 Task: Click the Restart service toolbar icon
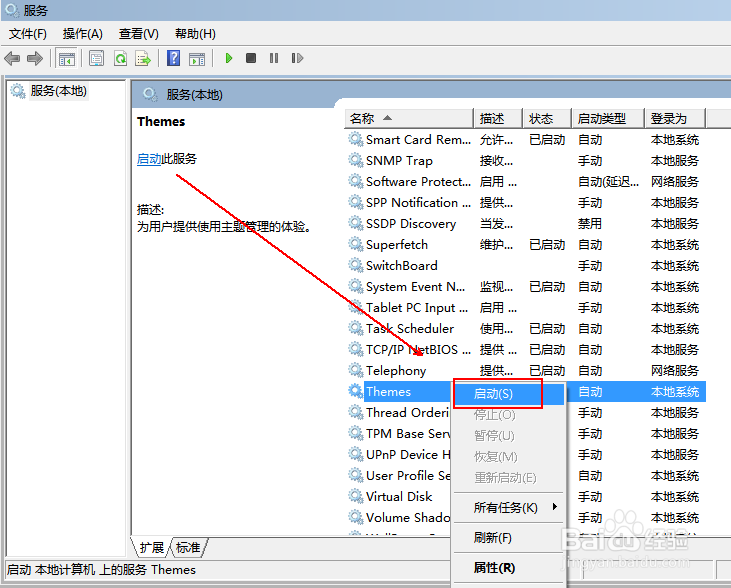click(297, 58)
